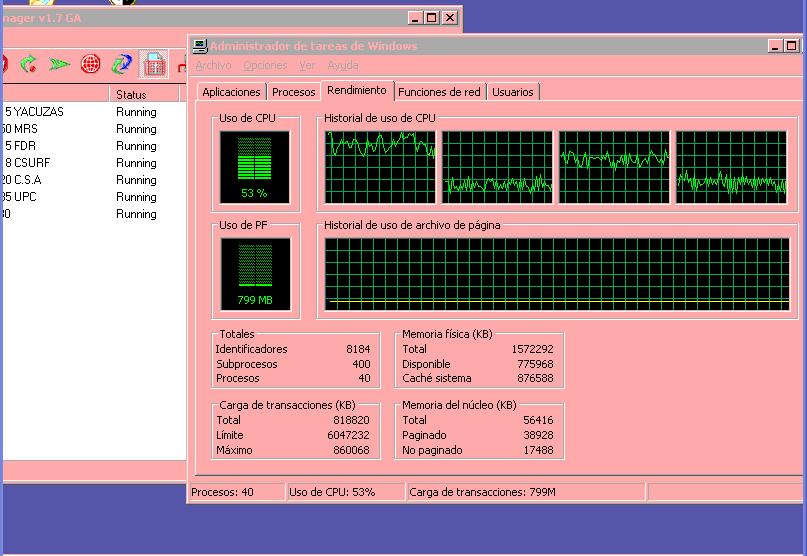Viewport: 807px width, 556px height.
Task: Click the Running status of UPC row
Action: click(136, 197)
